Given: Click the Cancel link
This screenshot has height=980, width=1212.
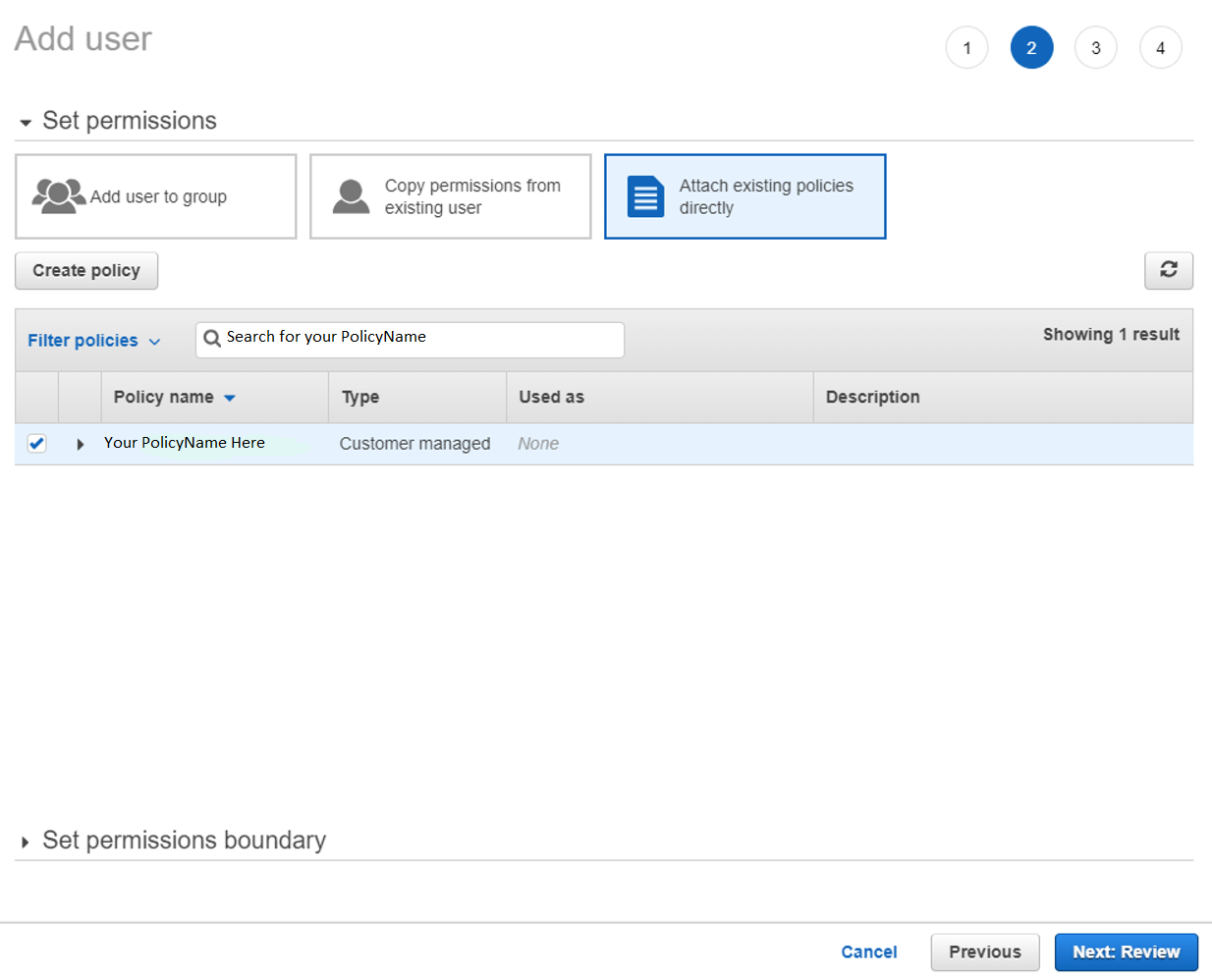Looking at the screenshot, I should click(868, 952).
